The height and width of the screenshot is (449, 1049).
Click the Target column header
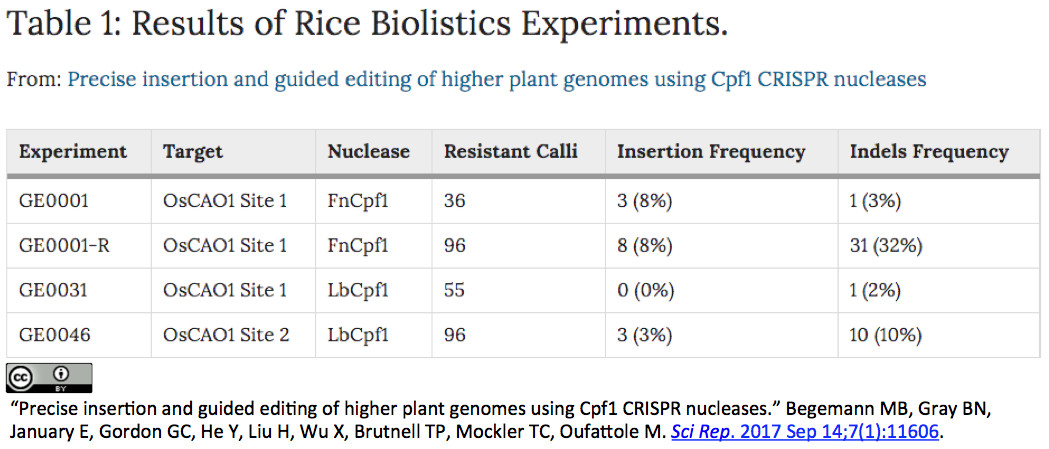coord(193,152)
